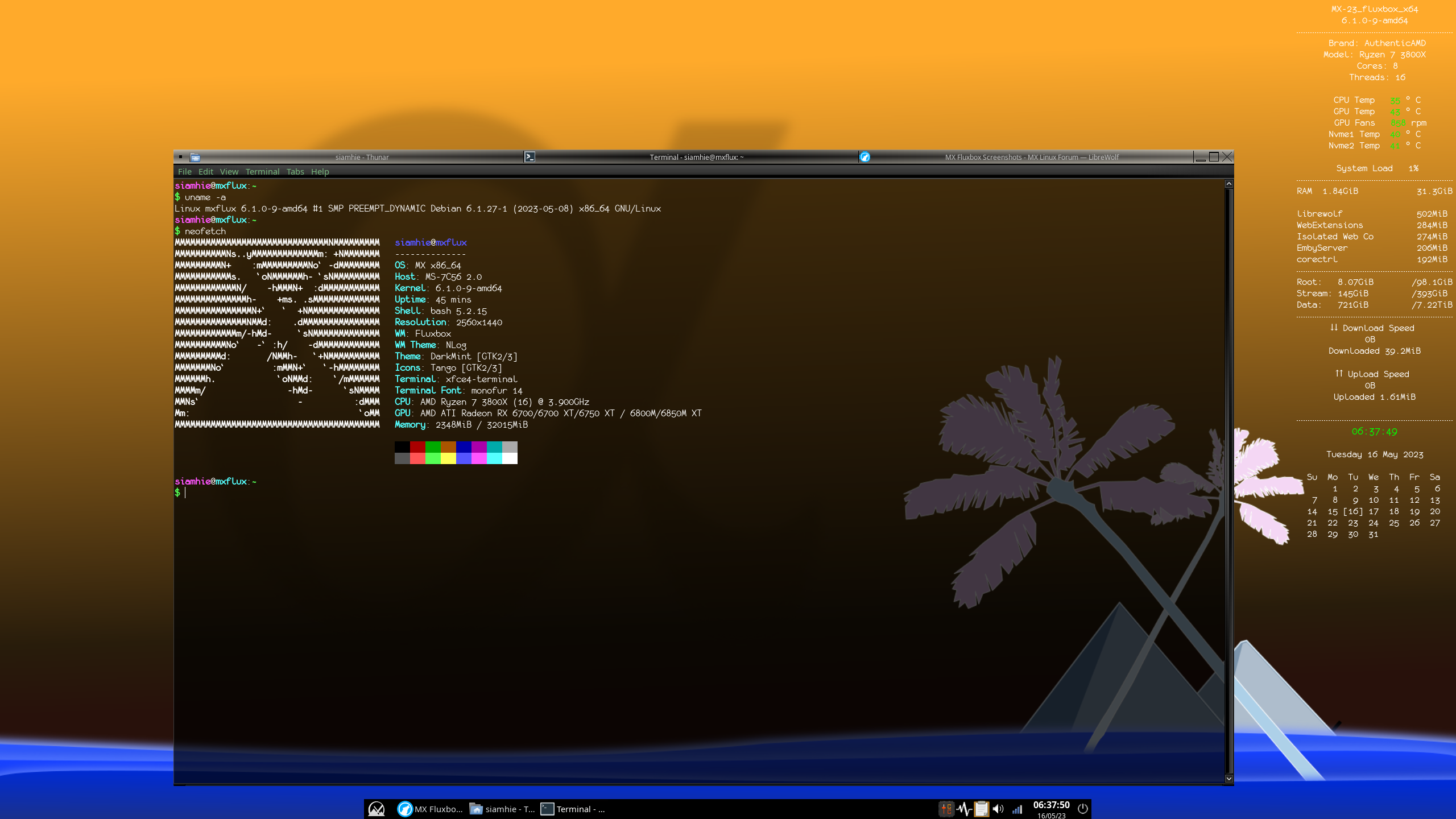
Task: Click the 'corectrl 192MiB' process row
Action: (1372, 259)
